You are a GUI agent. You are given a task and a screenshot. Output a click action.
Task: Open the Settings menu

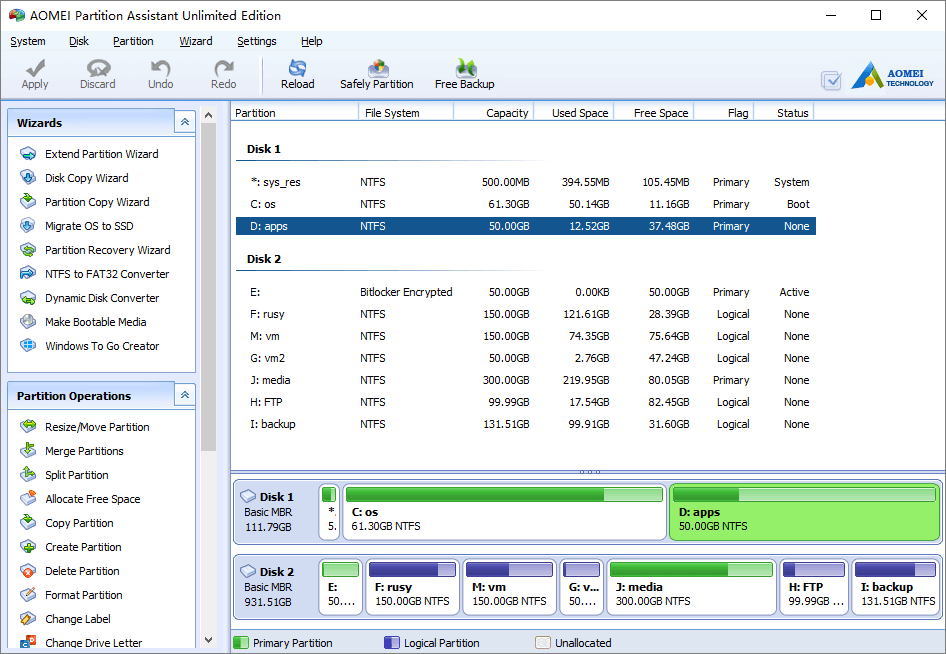[x=256, y=41]
